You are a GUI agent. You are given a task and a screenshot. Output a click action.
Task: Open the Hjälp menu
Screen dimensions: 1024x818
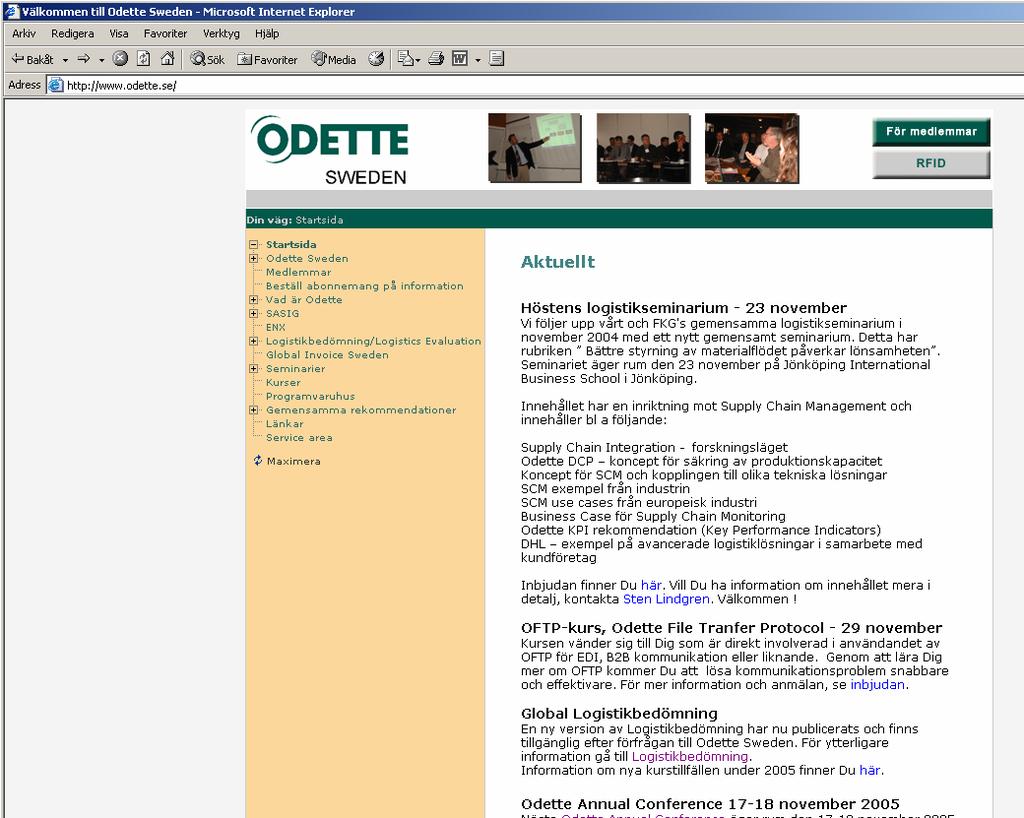tap(267, 33)
